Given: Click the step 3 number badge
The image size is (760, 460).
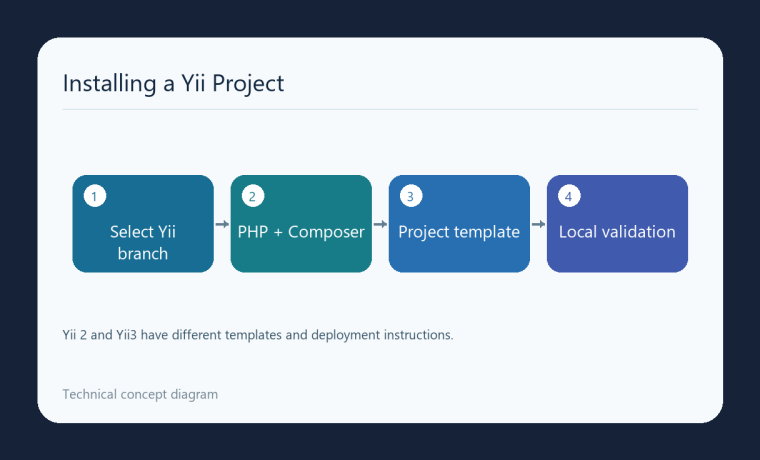Looking at the screenshot, I should pos(411,196).
